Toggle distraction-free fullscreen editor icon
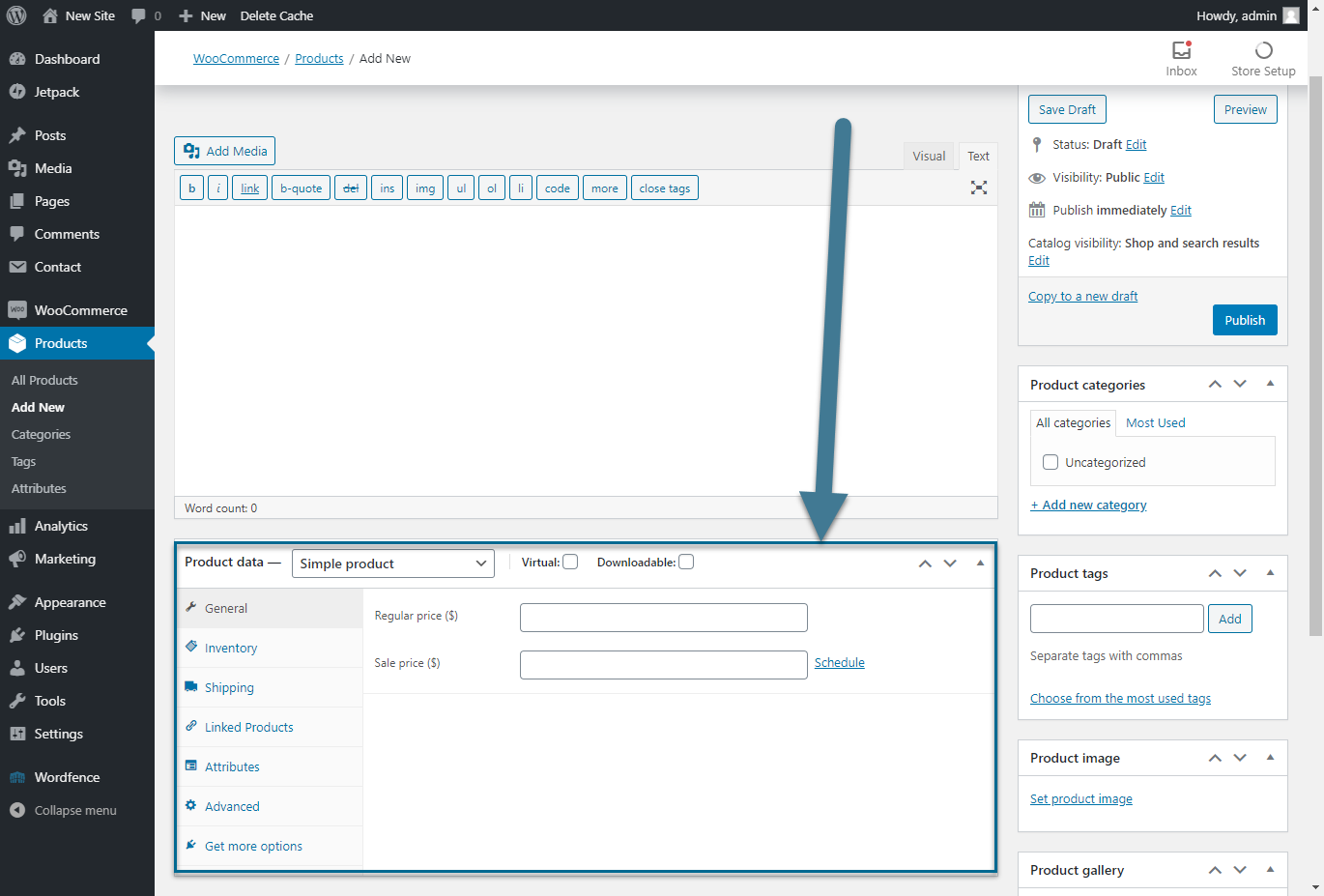Viewport: 1324px width, 896px height. click(979, 188)
